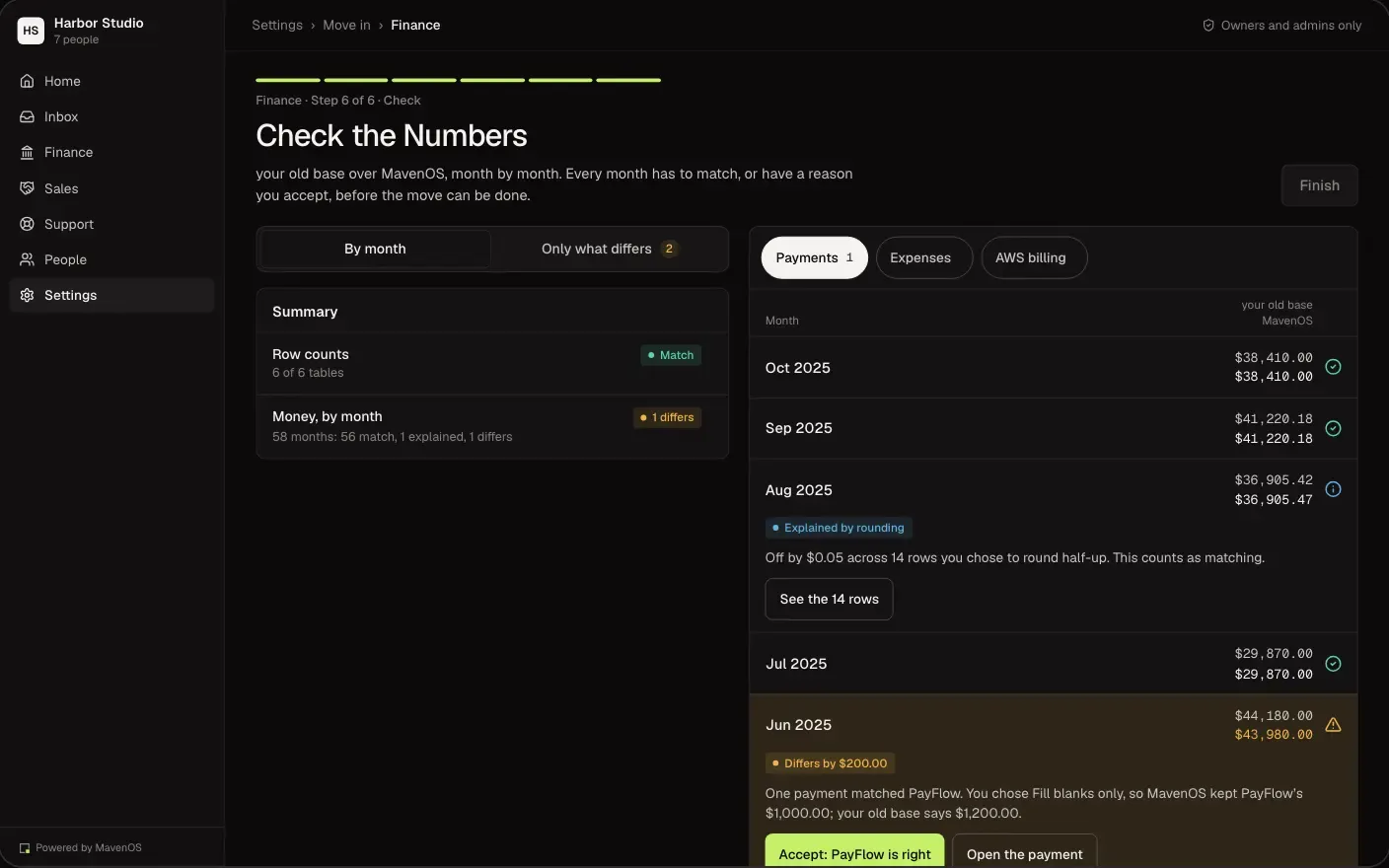This screenshot has height=868, width=1389.
Task: Click the Explained by rounding badge
Action: coord(840,528)
